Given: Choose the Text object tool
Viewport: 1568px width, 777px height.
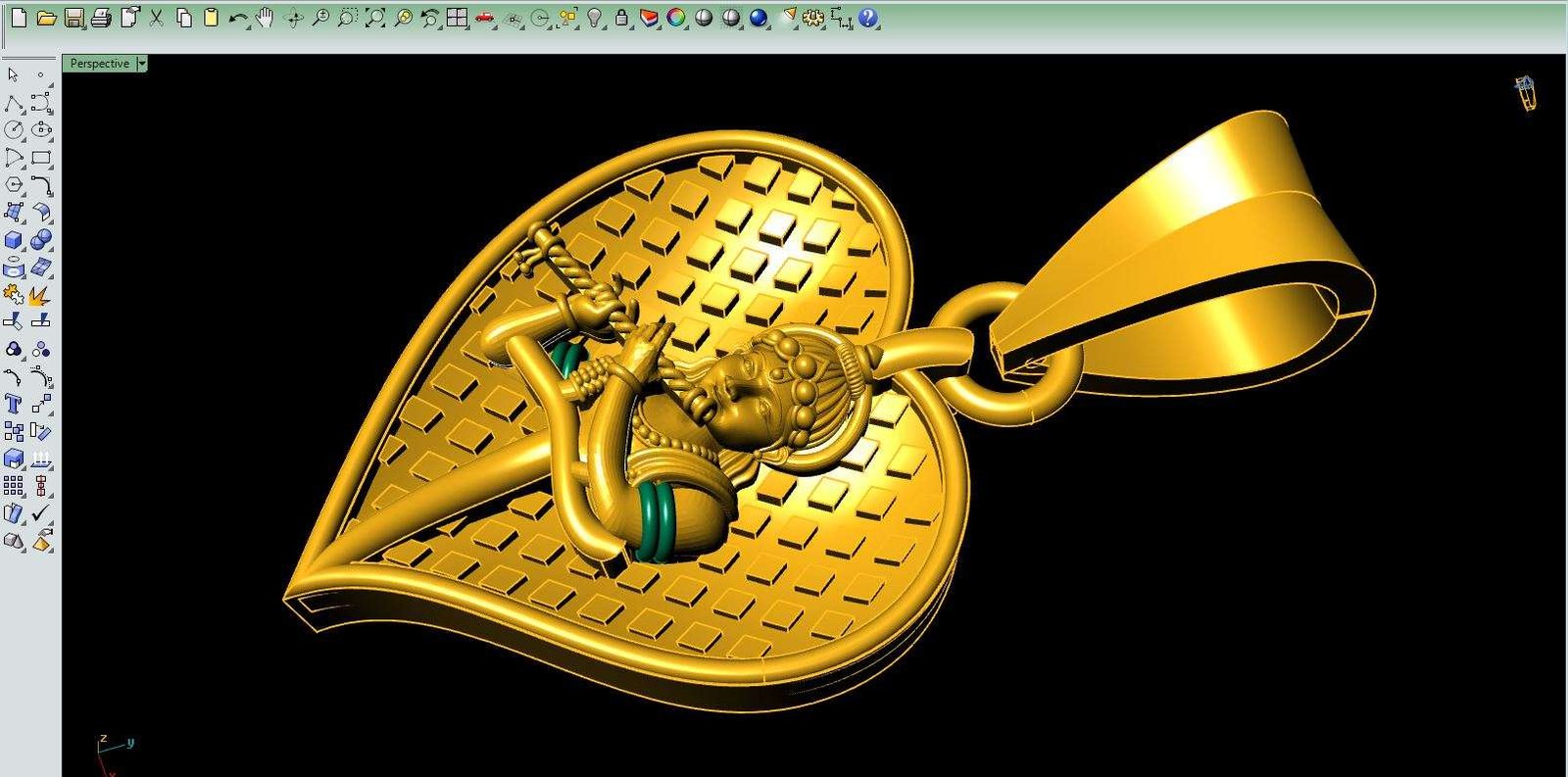Looking at the screenshot, I should (x=14, y=404).
